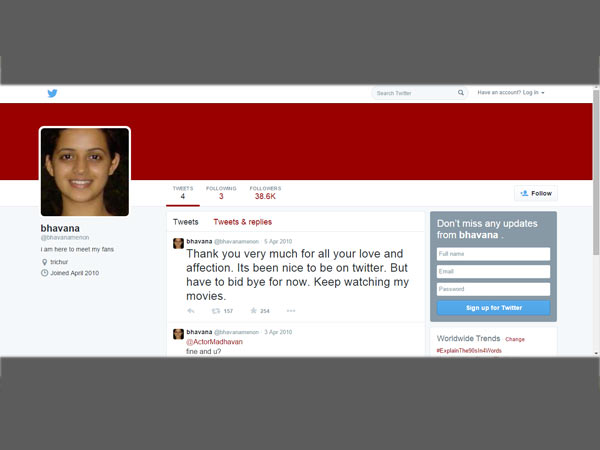Select the Tweets count tab

(x=183, y=192)
